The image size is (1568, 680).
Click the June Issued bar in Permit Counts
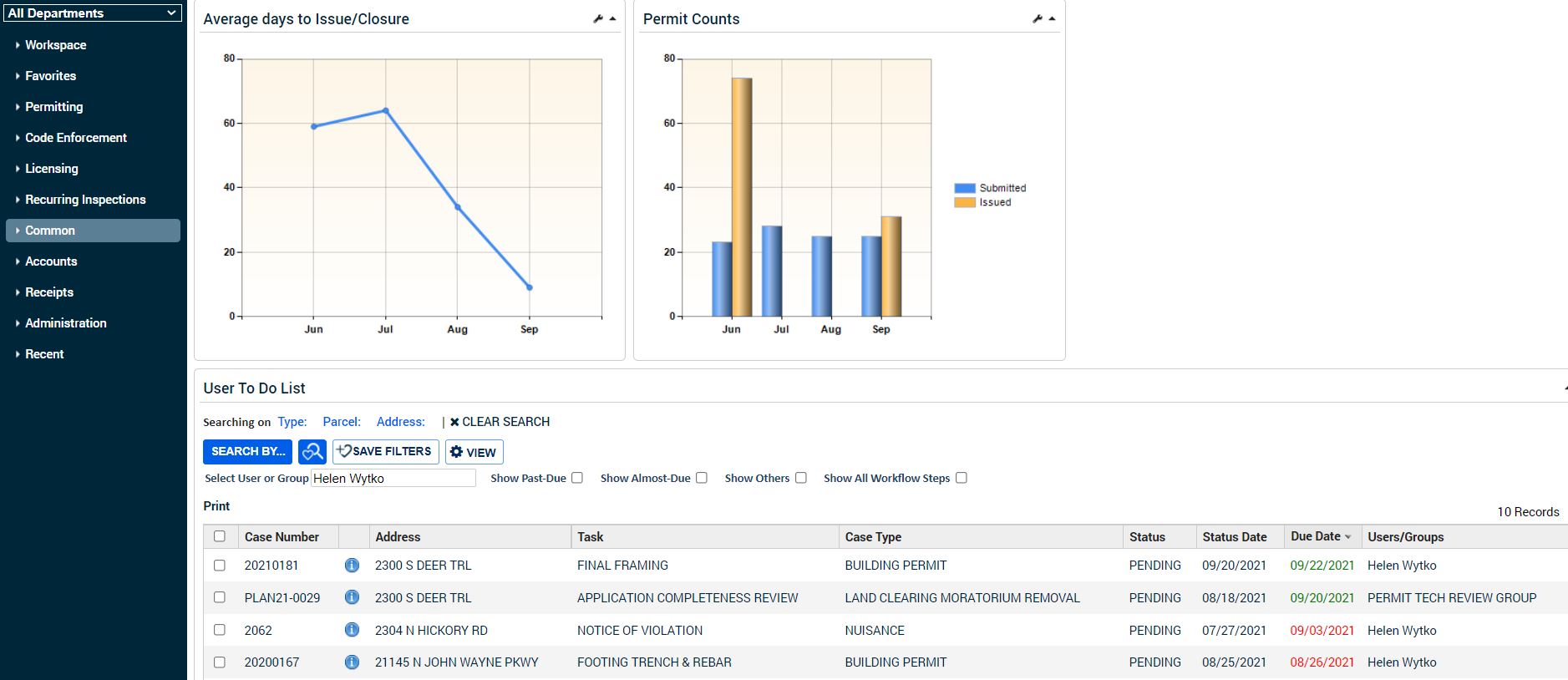tap(742, 197)
